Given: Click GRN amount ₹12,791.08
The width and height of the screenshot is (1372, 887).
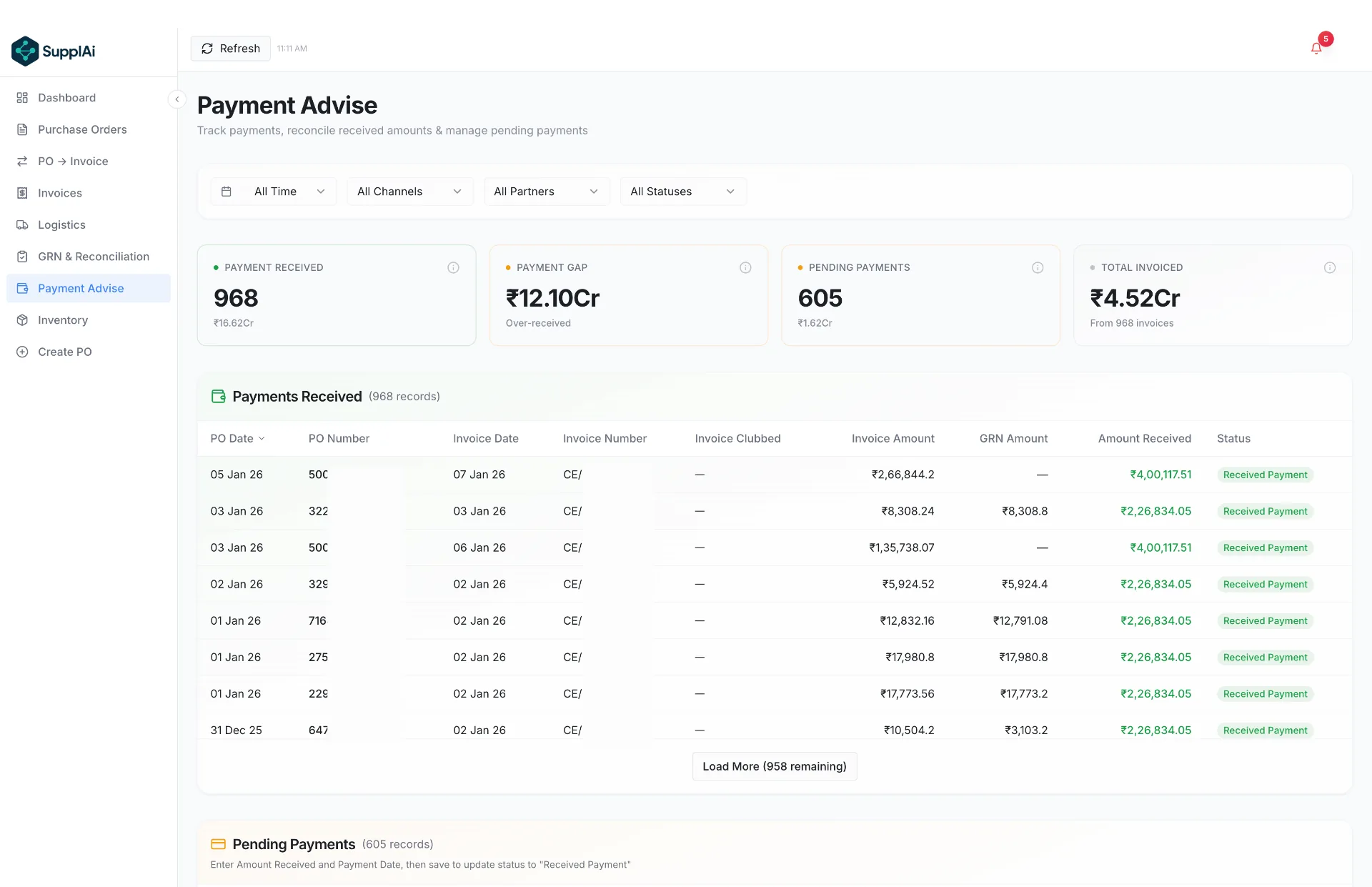Looking at the screenshot, I should (1020, 620).
